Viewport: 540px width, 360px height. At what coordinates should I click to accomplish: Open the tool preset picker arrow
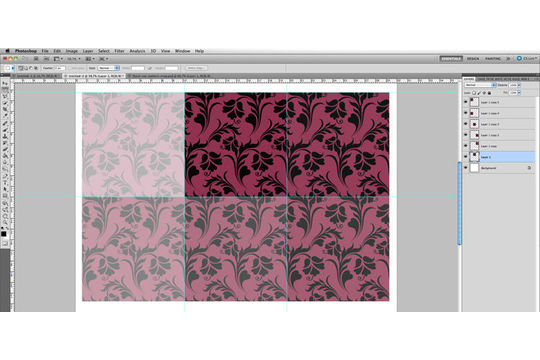click(x=13, y=68)
